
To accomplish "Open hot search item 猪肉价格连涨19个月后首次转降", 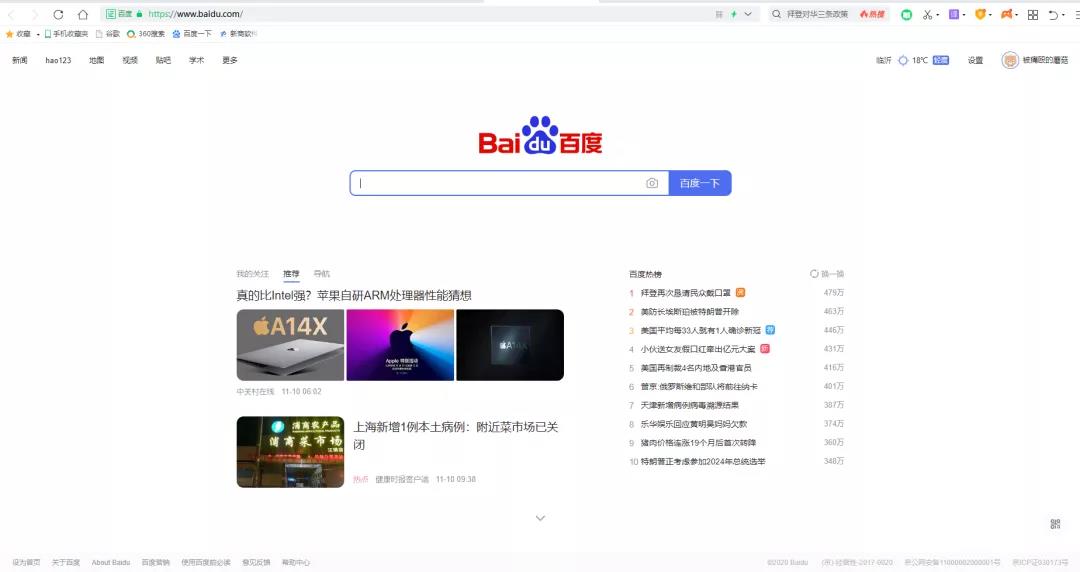I will point(698,442).
